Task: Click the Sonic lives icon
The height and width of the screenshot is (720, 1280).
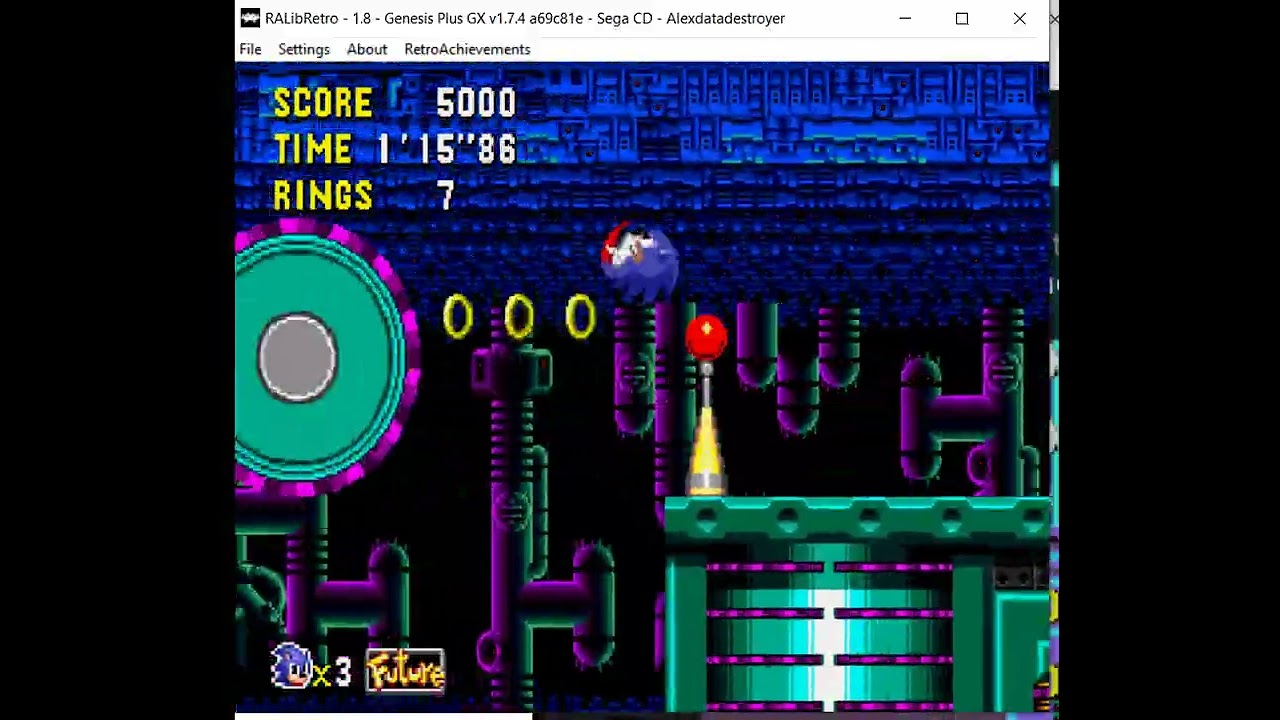Action: click(x=291, y=666)
